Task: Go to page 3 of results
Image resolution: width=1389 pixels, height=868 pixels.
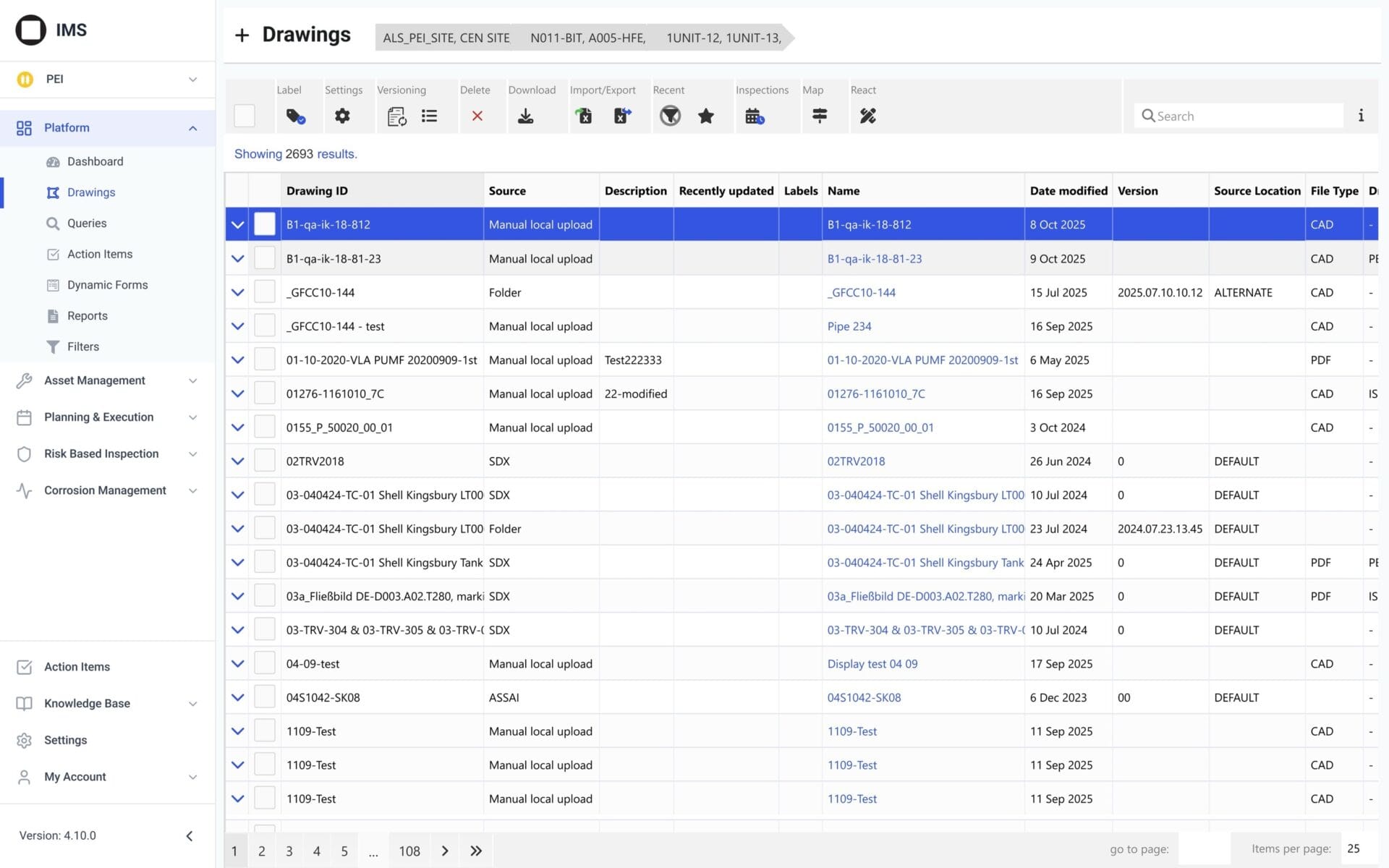Action: (289, 851)
